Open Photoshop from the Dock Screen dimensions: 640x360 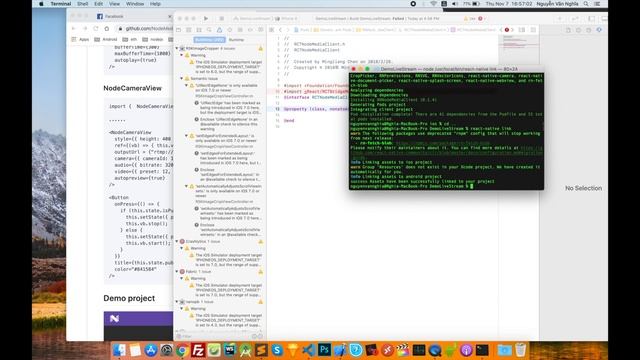[324, 350]
